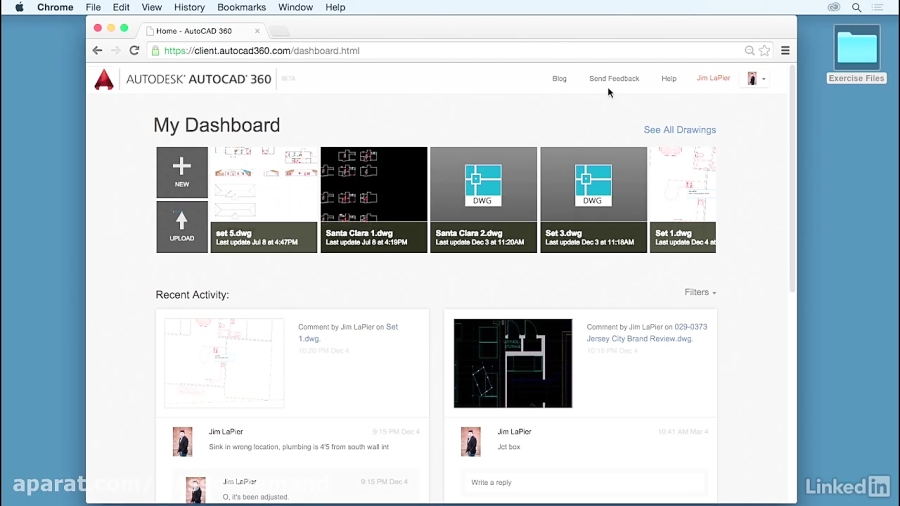Click Jim LaPier avatar beside Sink comment
The image size is (900, 506).
coord(183,441)
